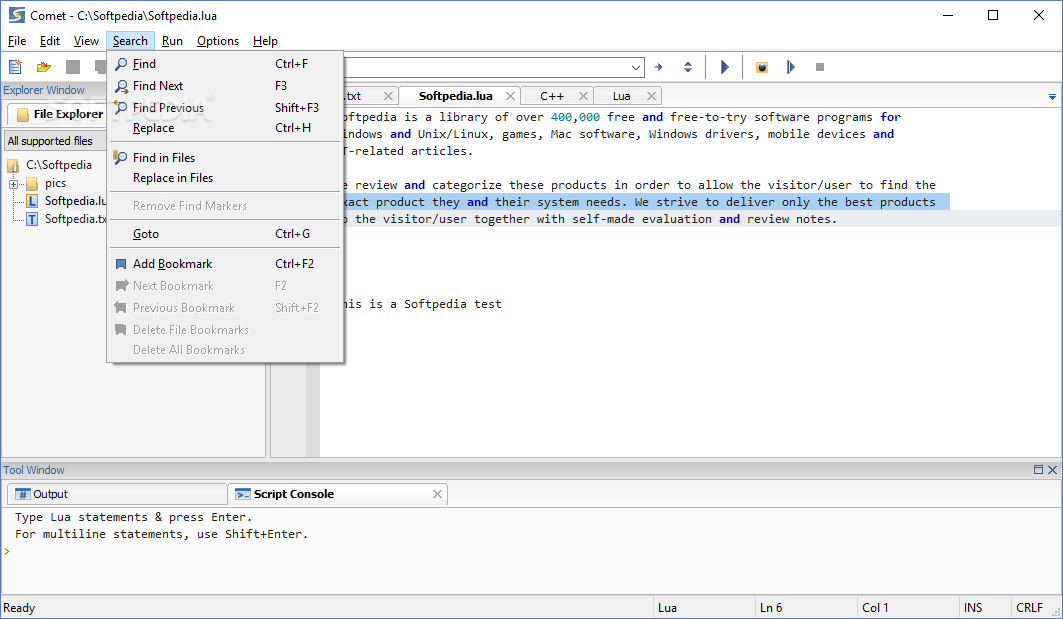
Task: Switch to the Lua editor tab
Action: coord(622,96)
